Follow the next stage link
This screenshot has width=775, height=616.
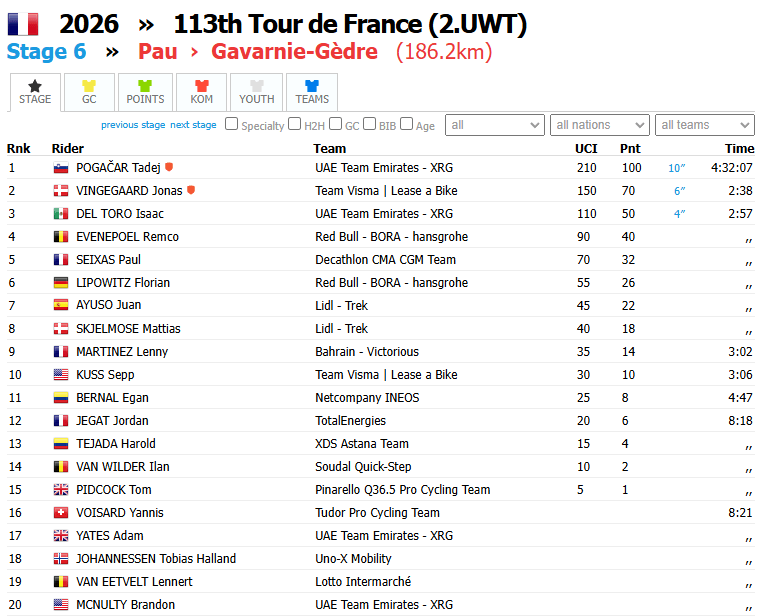pos(193,125)
